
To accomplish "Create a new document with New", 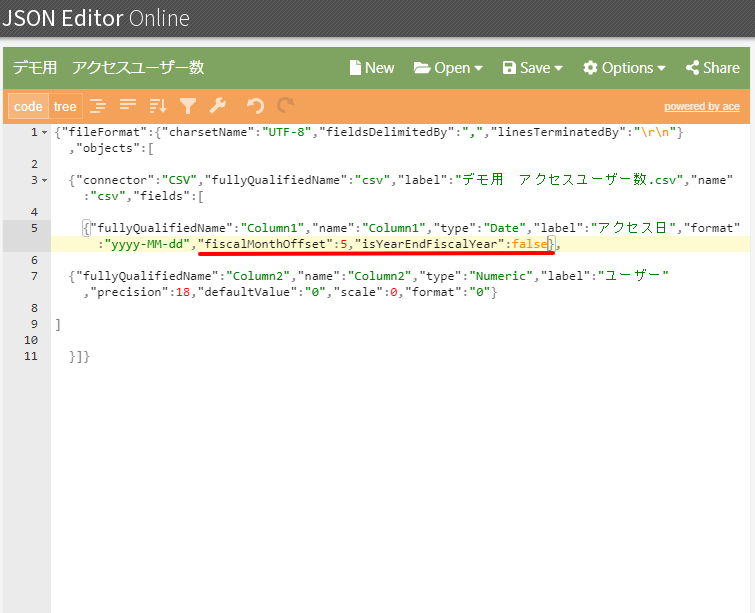I will tap(371, 68).
